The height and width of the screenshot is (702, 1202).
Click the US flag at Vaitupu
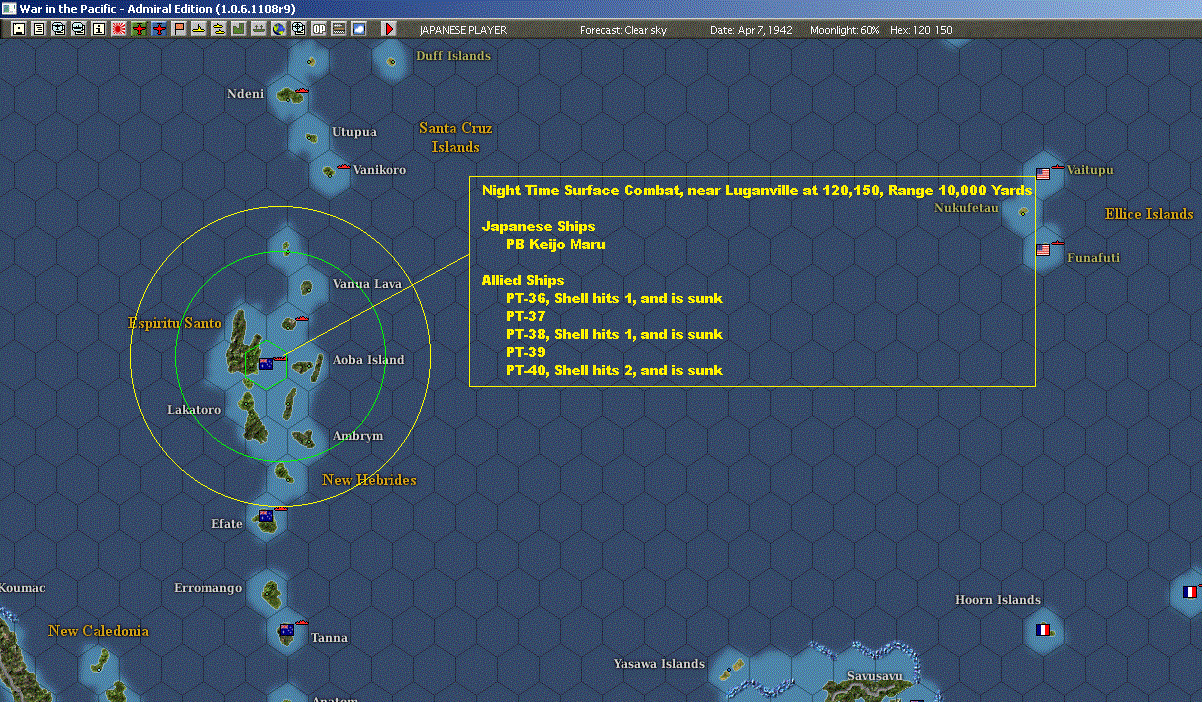click(x=1043, y=174)
